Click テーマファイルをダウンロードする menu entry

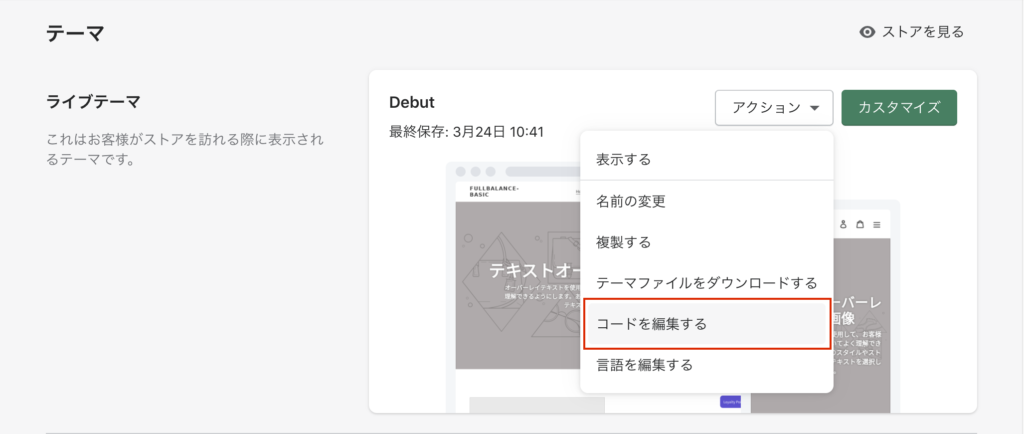click(x=706, y=283)
